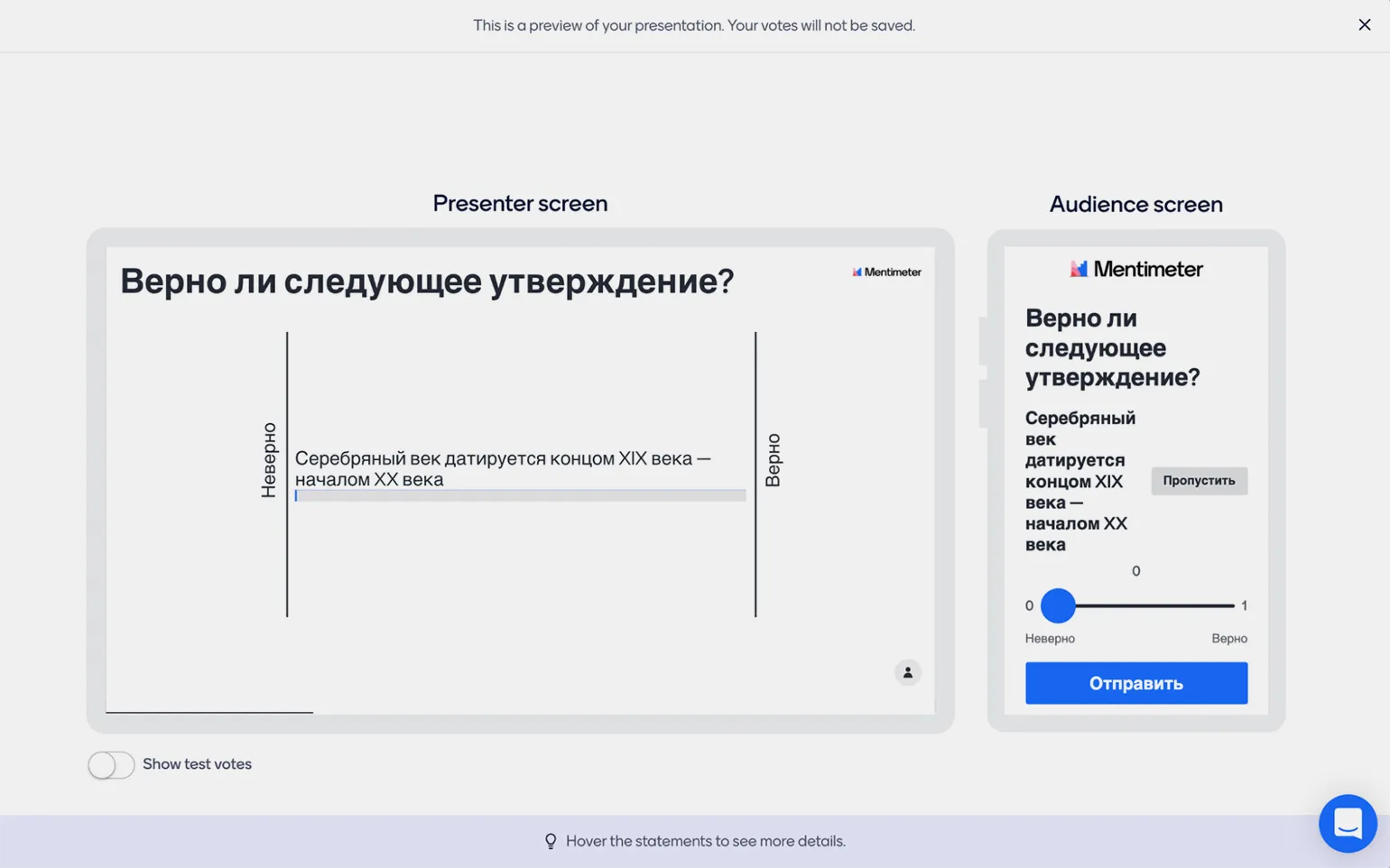Click the Mentimeter logo on audience screen
This screenshot has height=868, width=1390.
click(1135, 269)
